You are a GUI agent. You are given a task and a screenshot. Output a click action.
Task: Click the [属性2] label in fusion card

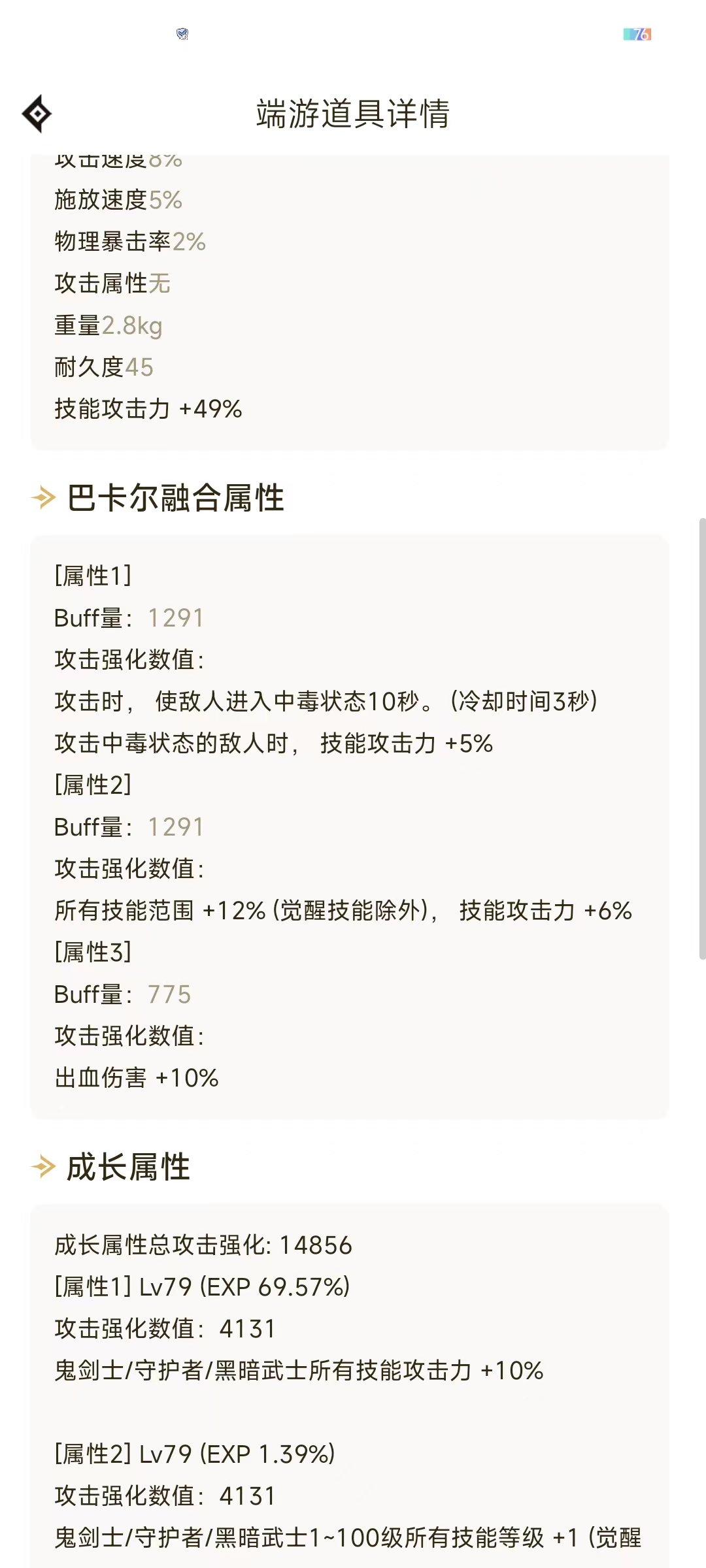click(x=93, y=785)
